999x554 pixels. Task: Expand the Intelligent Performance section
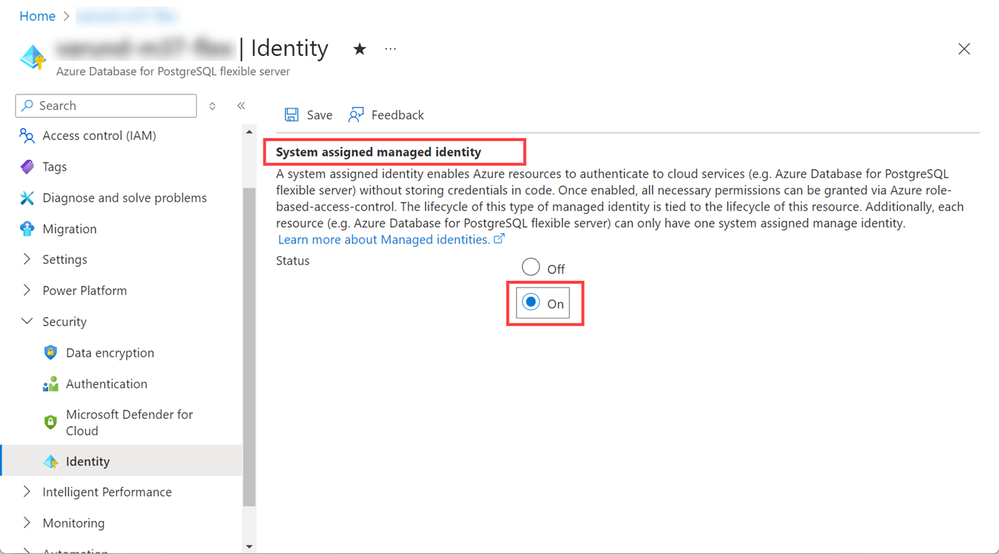pyautogui.click(x=27, y=492)
